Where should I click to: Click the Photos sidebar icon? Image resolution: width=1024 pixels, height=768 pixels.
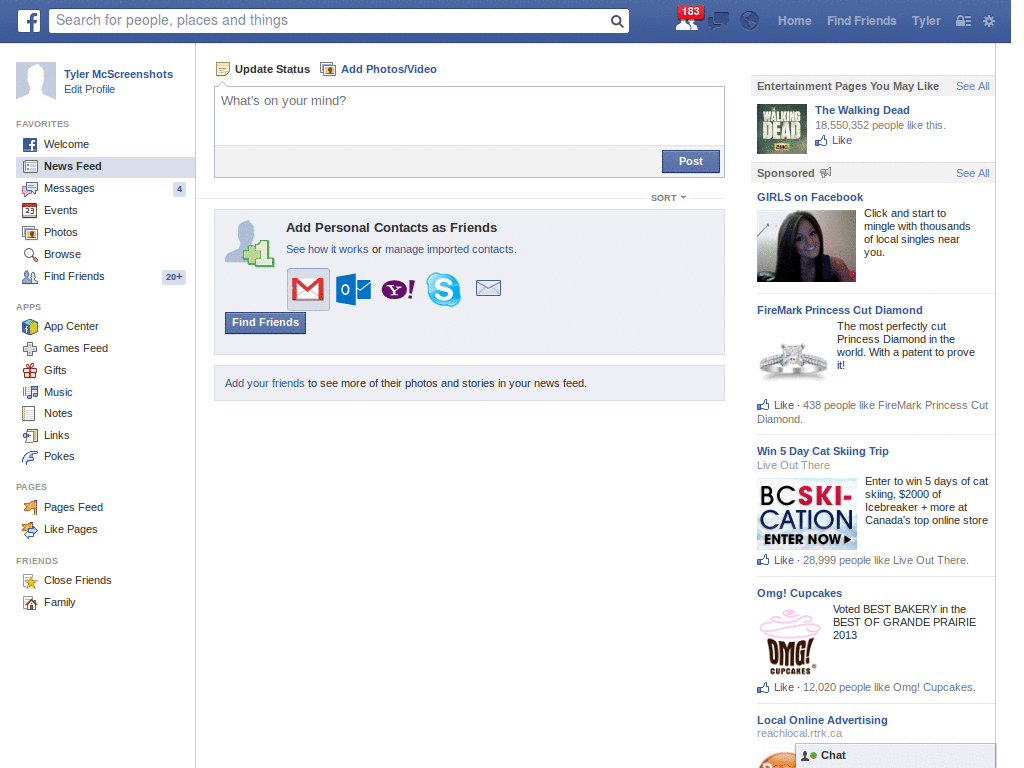coord(30,232)
